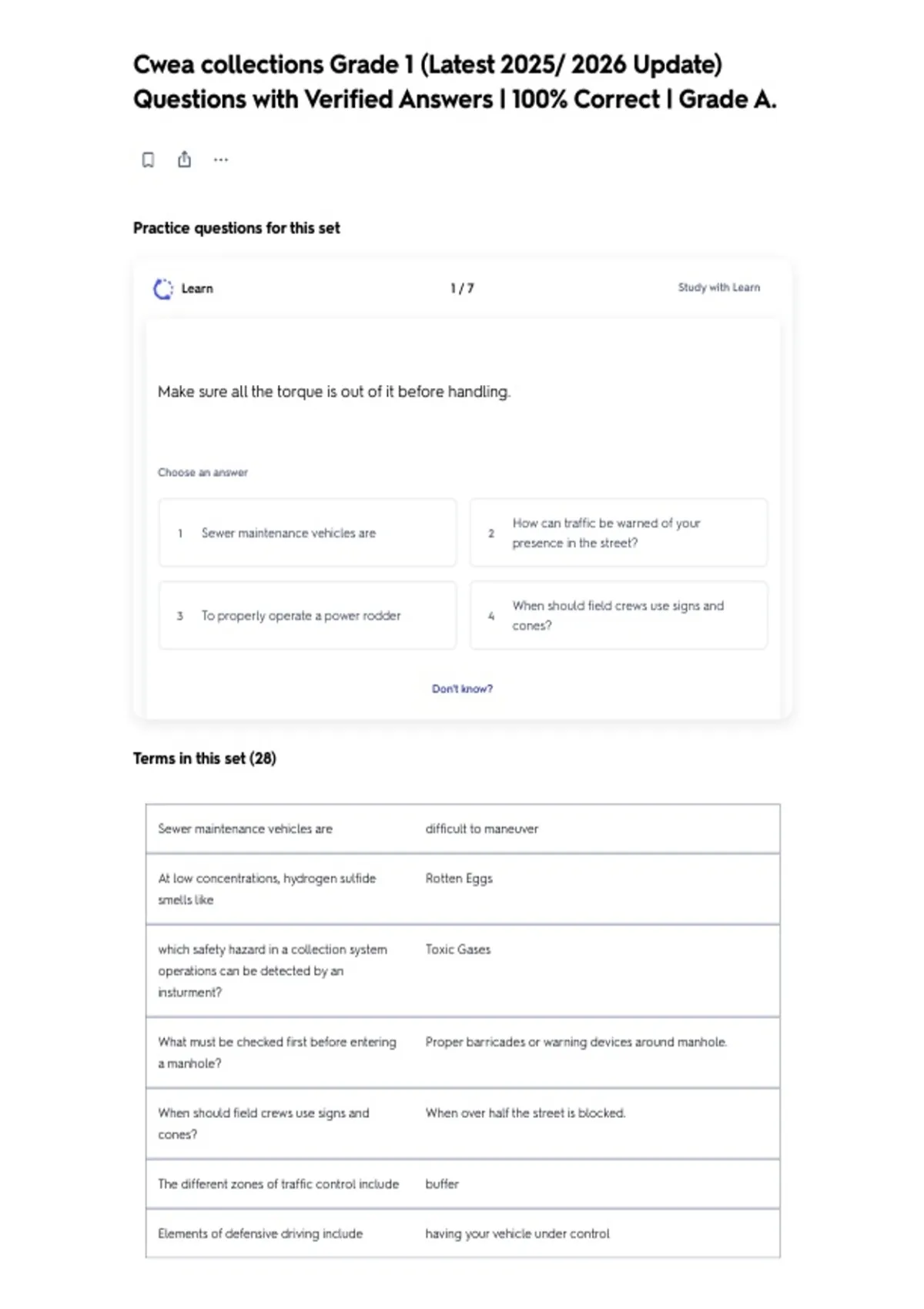Choose answer 'How can traffic be warned'

pos(618,533)
